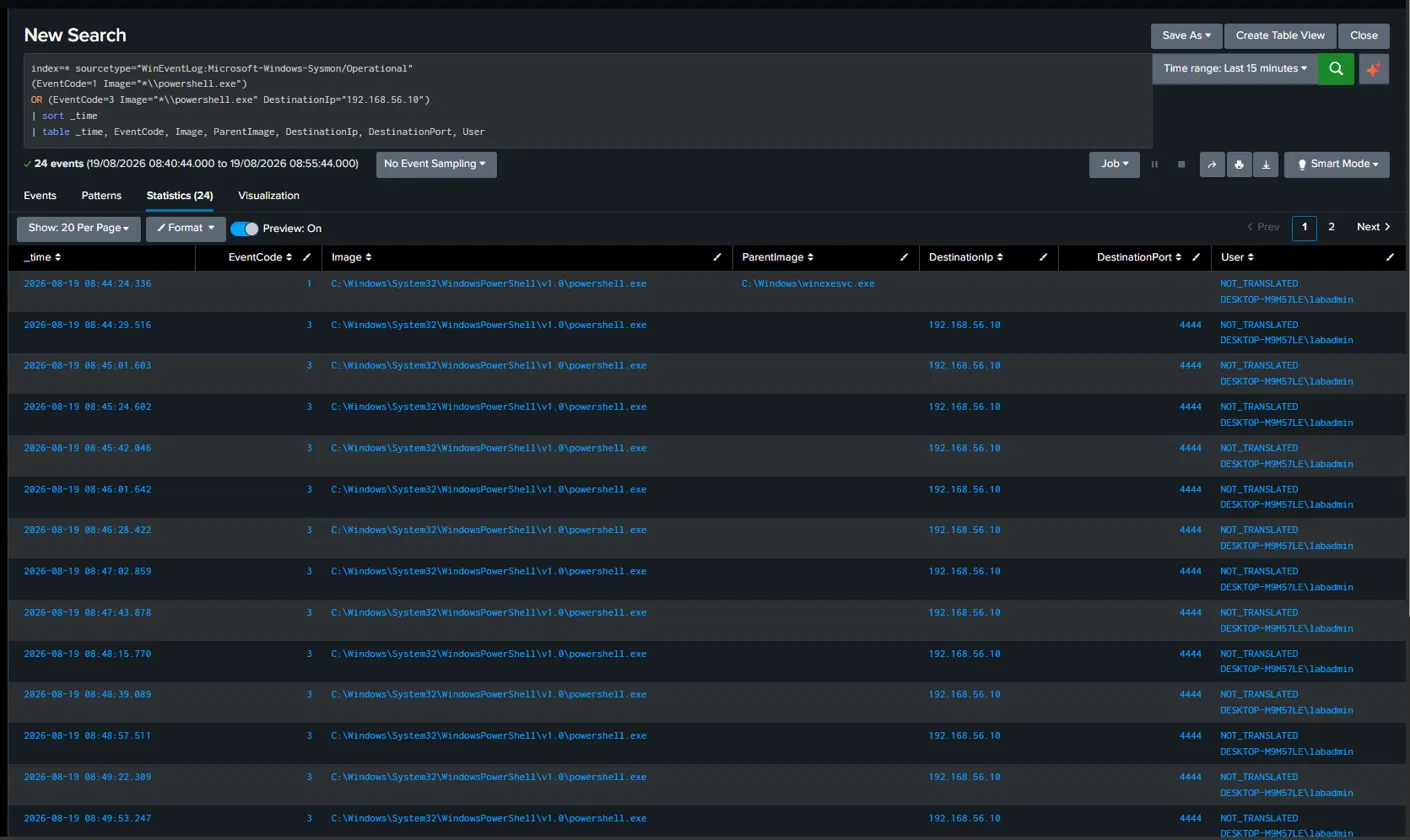Click port 4444 in the 08:45:01.603 row
This screenshot has width=1410, height=840.
pos(1190,365)
